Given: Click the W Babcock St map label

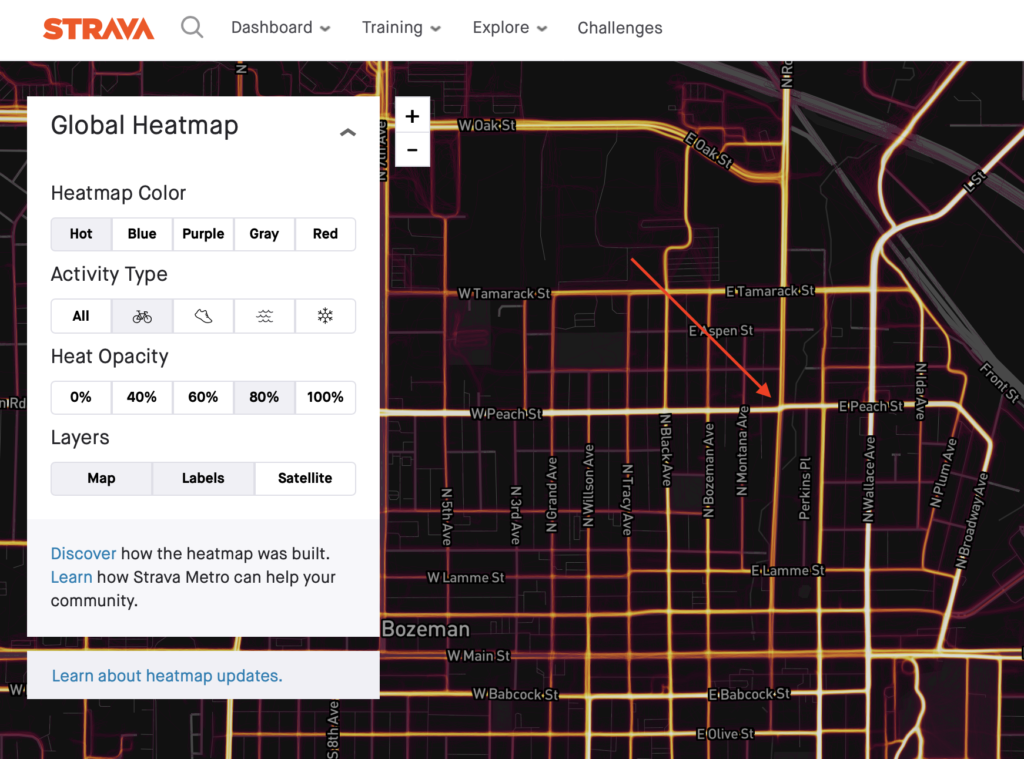Looking at the screenshot, I should [516, 694].
